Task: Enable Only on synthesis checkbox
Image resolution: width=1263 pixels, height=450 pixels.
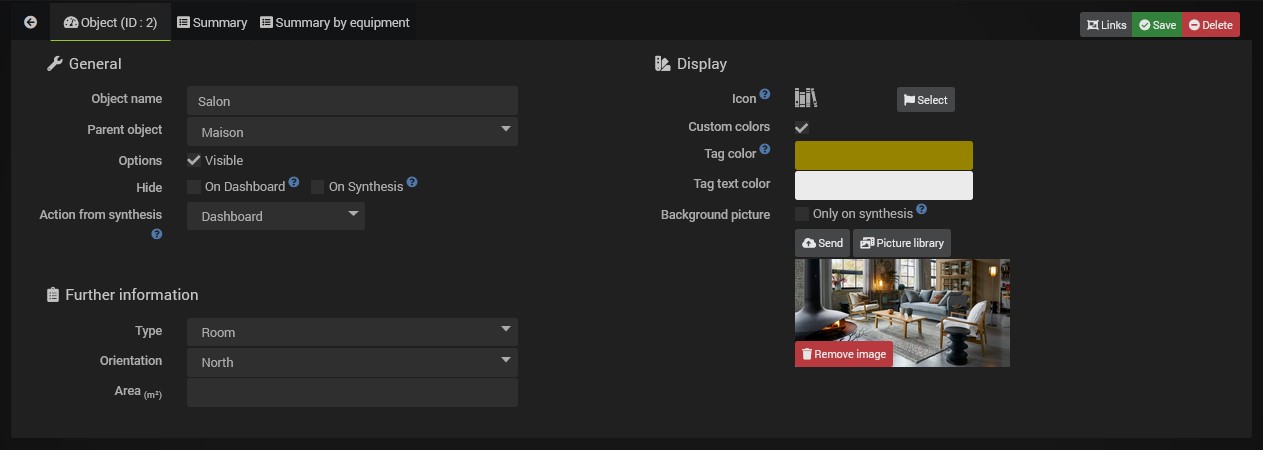Action: 802,214
